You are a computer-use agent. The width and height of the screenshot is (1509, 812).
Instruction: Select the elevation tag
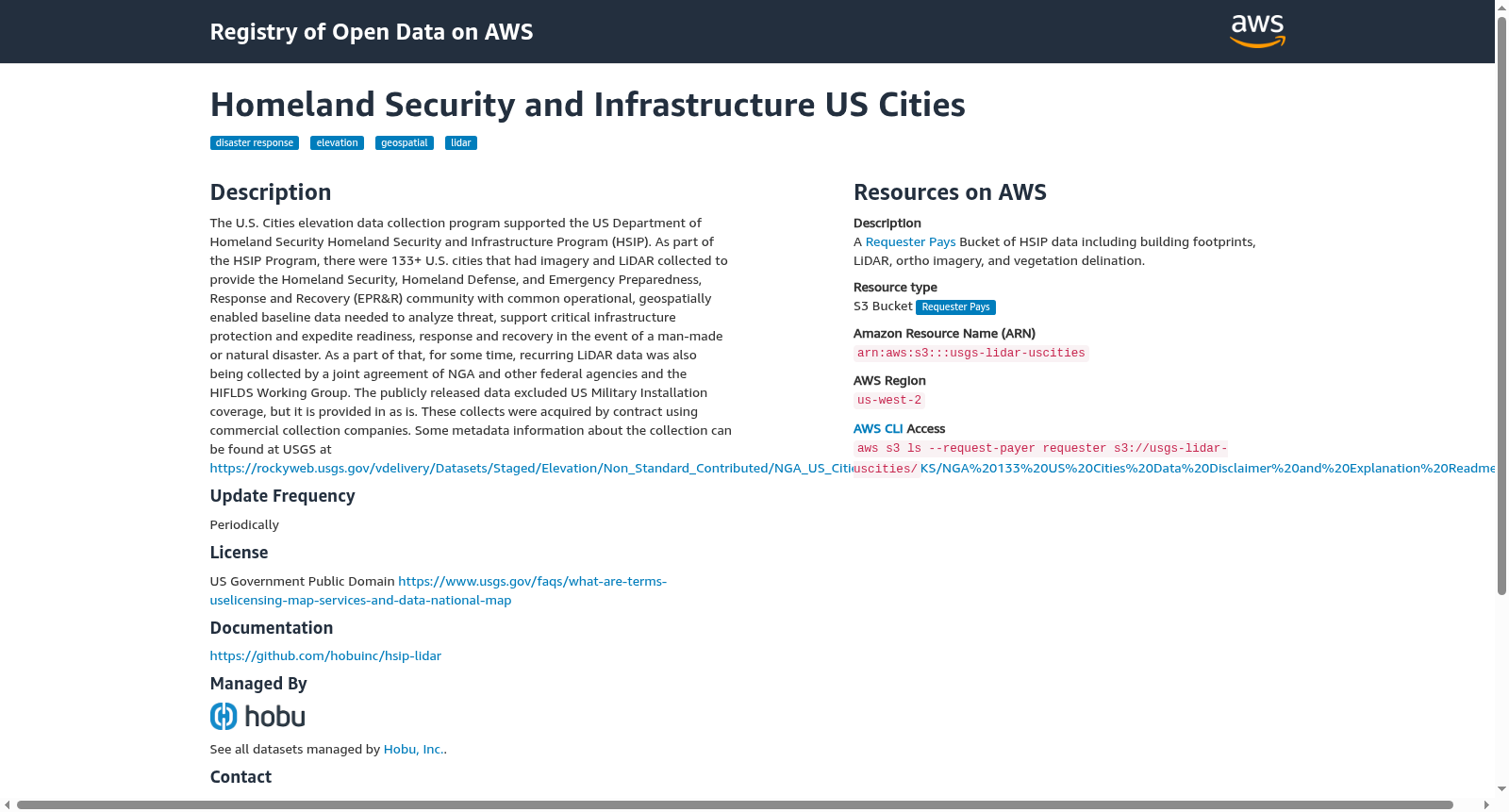[337, 143]
